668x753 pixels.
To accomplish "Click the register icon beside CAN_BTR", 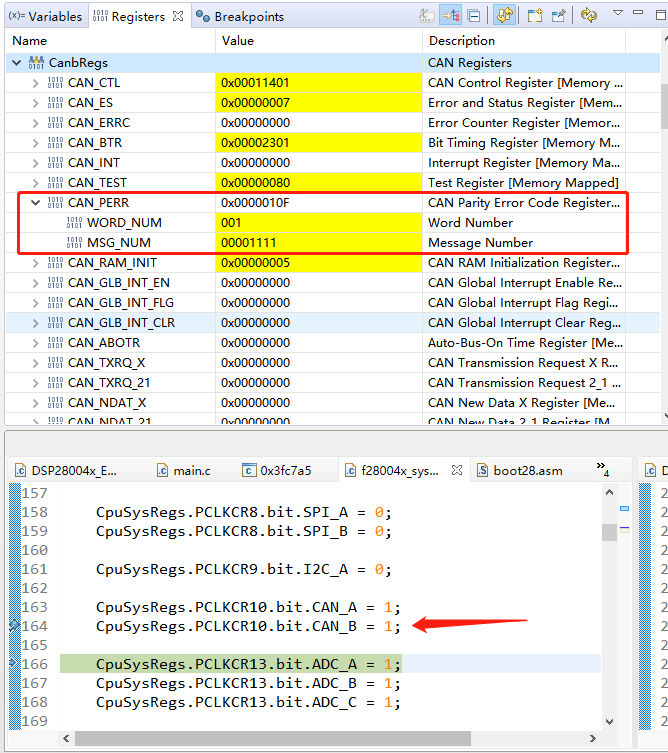I will pyautogui.click(x=55, y=143).
